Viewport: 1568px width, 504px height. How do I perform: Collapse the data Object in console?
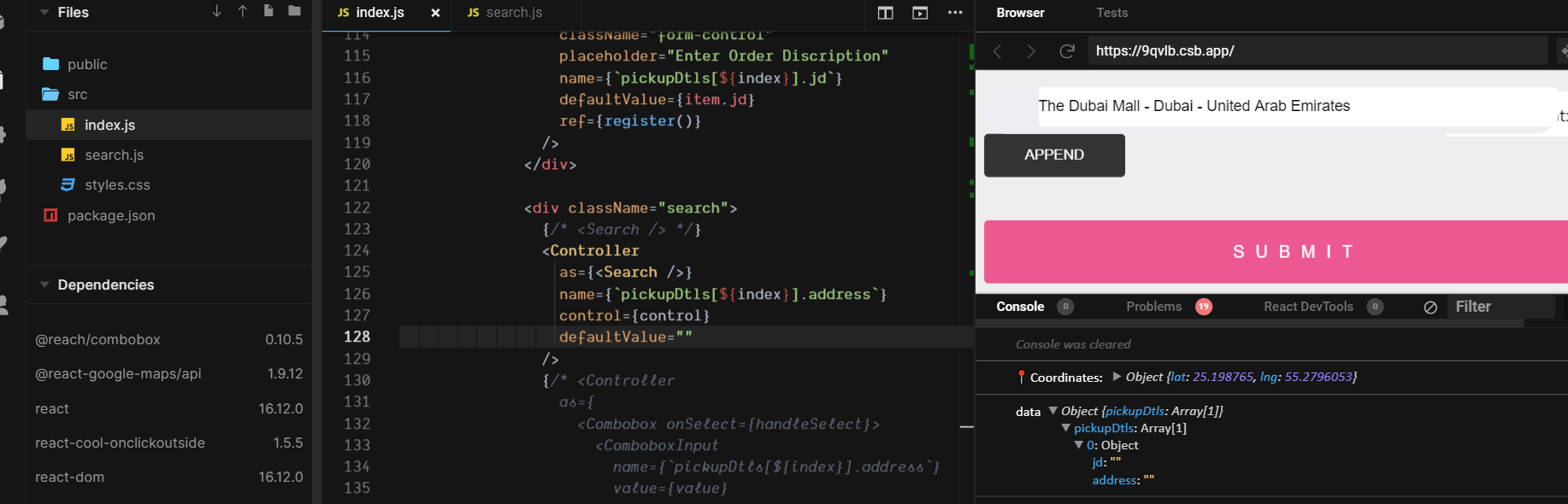point(1053,410)
